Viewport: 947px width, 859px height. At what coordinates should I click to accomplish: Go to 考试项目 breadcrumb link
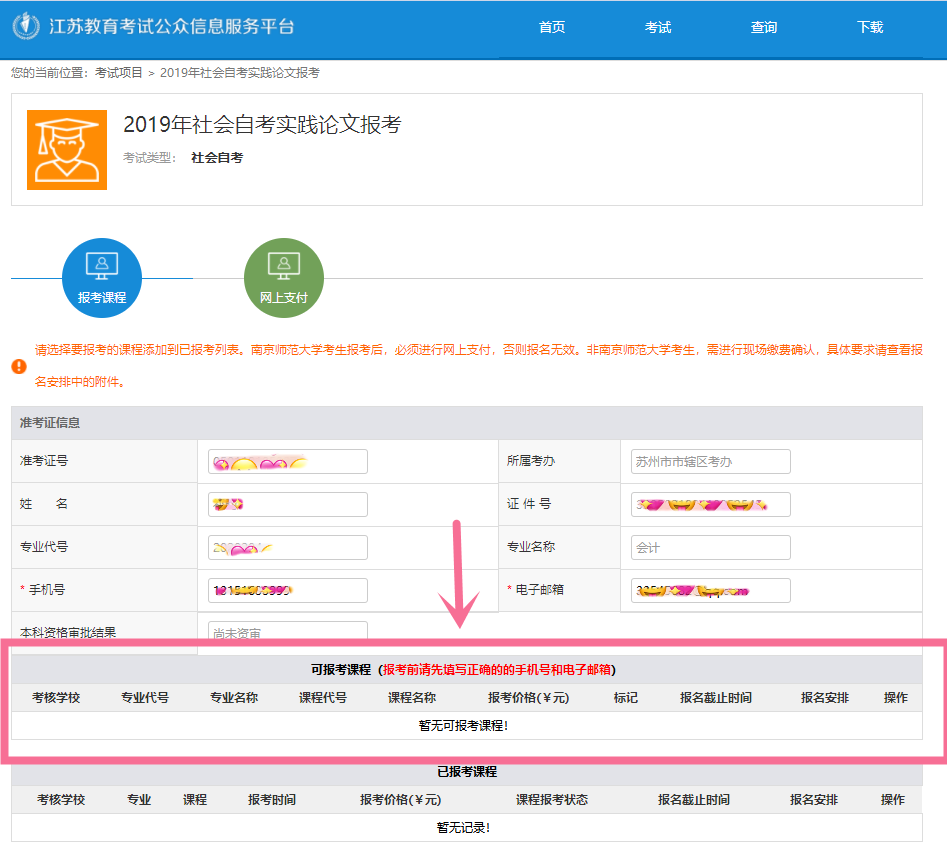[119, 73]
